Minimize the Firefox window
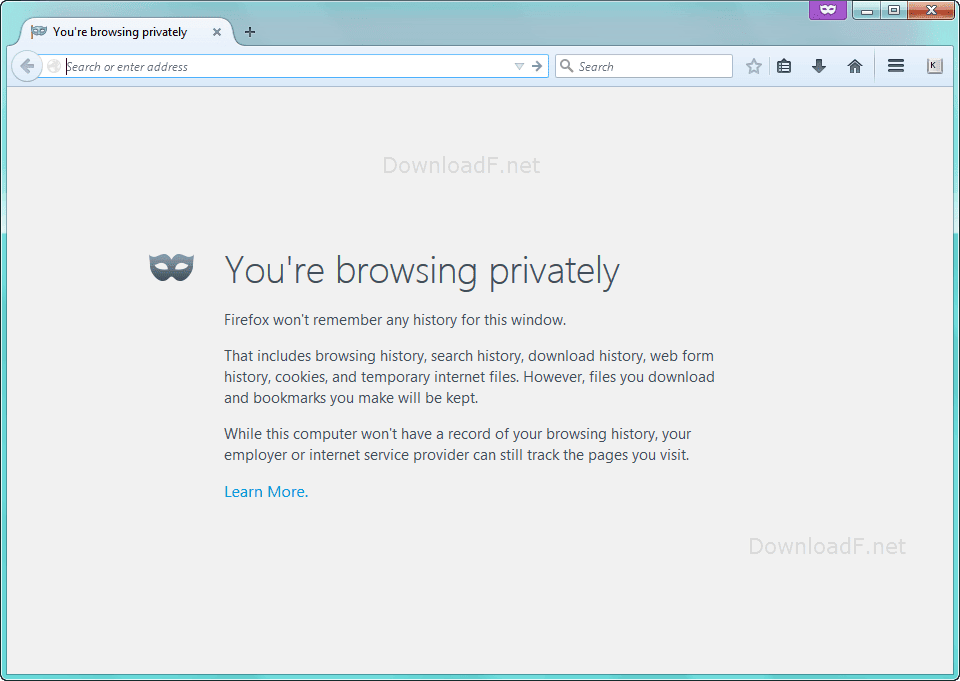Screen dimensions: 960x681 pos(866,10)
